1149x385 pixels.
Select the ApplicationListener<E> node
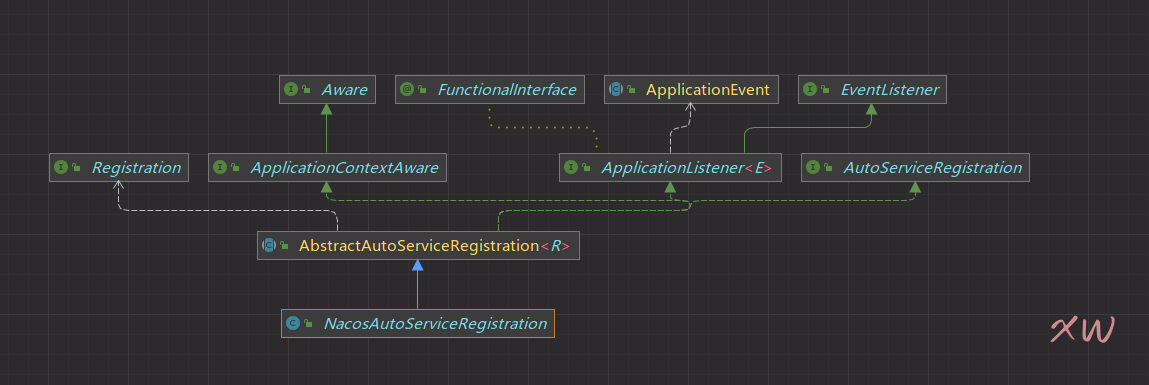670,167
